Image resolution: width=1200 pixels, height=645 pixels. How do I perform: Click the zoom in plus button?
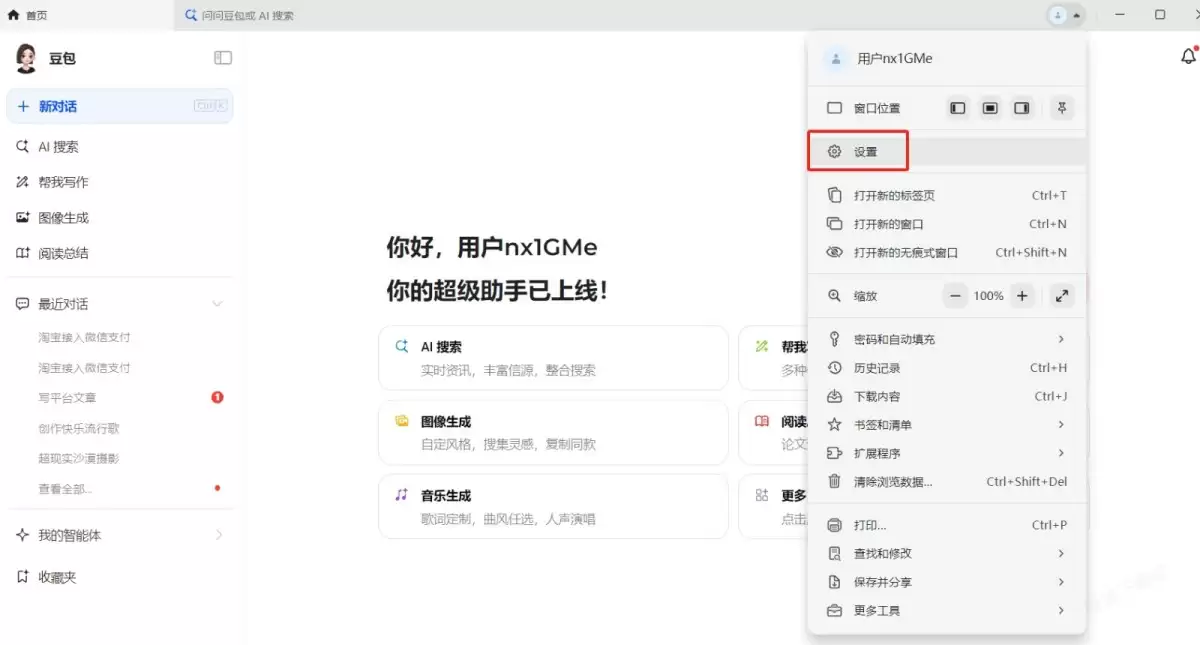[1022, 296]
